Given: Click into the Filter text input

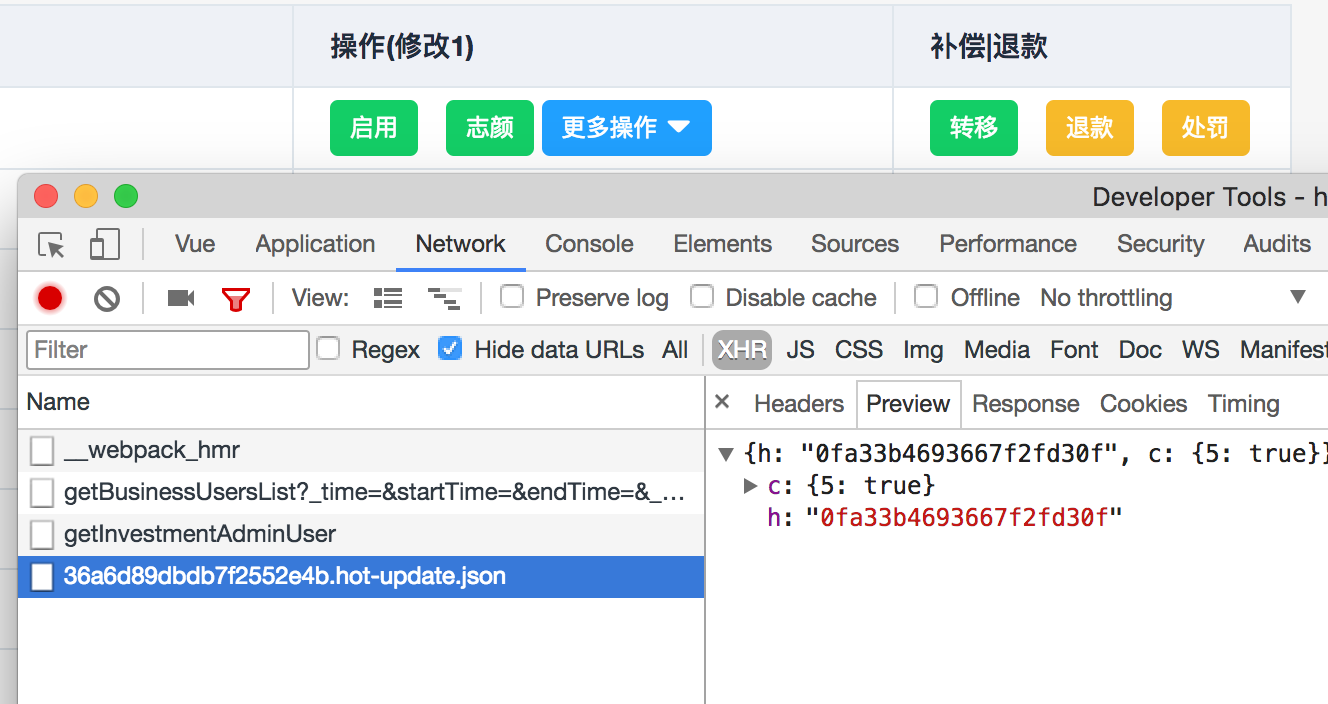Looking at the screenshot, I should pyautogui.click(x=168, y=350).
